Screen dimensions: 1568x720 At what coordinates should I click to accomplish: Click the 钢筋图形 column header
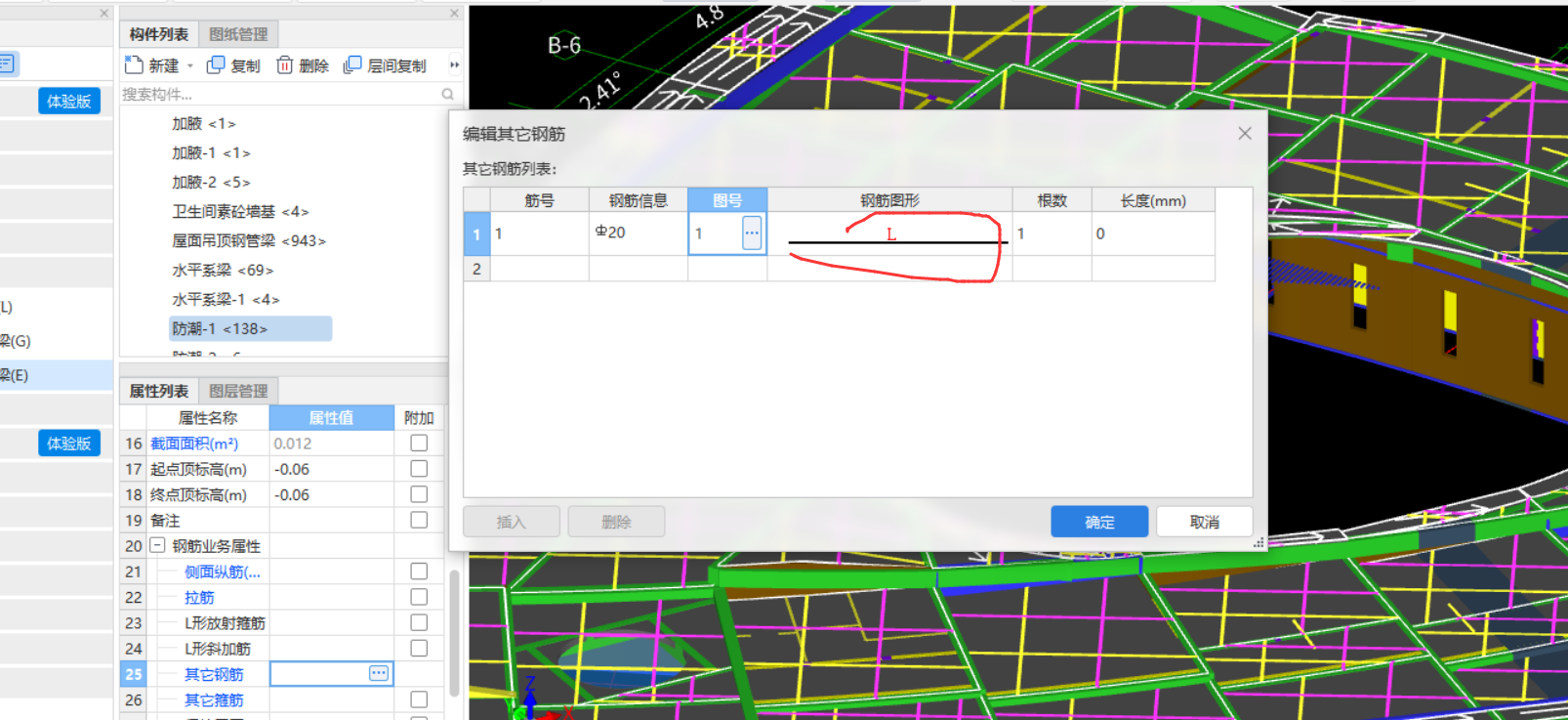click(x=889, y=199)
